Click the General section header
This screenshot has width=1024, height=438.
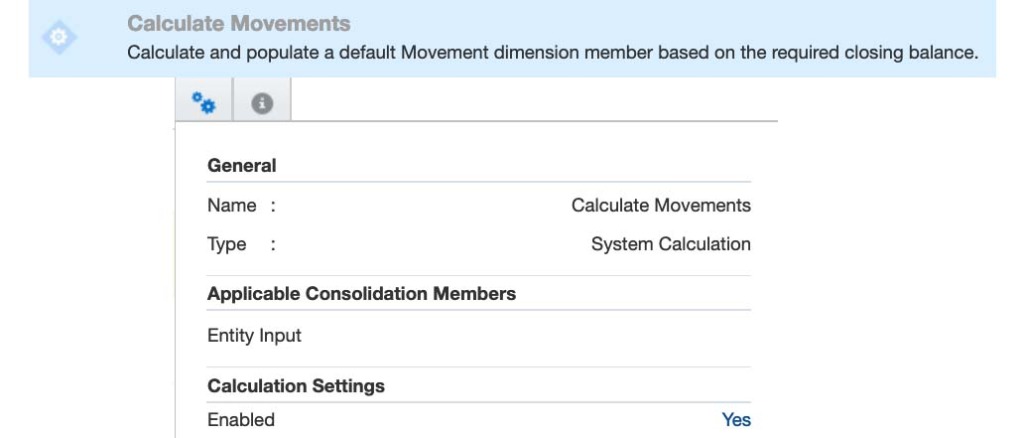point(242,165)
